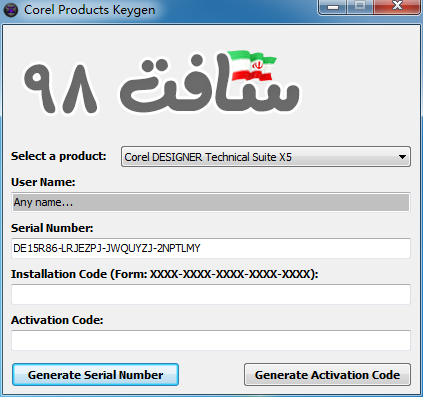Focus the Serial Number text box

211,248
